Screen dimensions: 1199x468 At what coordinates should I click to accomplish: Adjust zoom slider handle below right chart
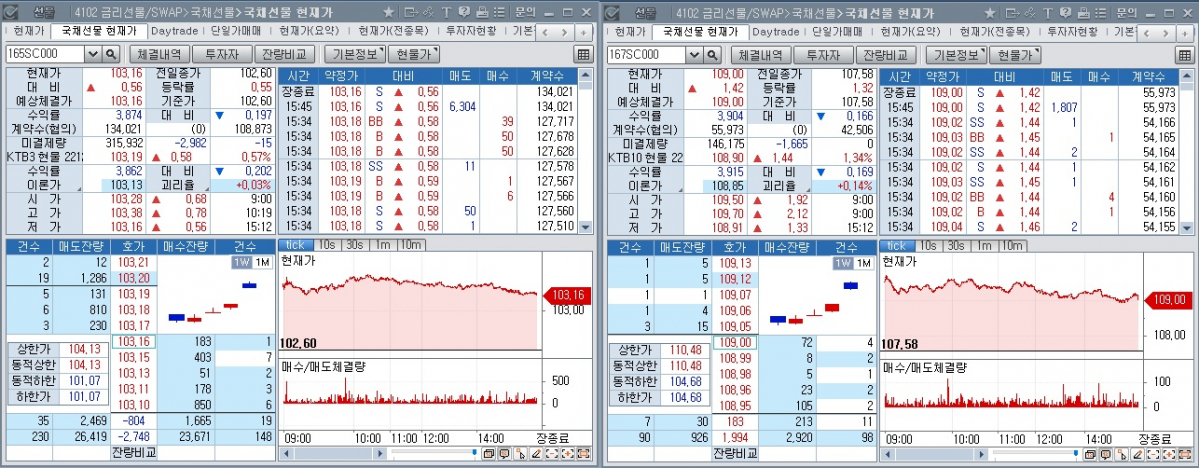click(1076, 454)
